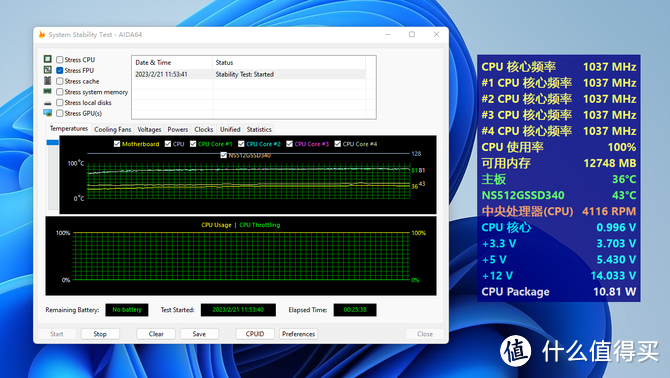Click the disk icon beside Stress local disks
Viewport: 670px width, 378px height.
(x=47, y=103)
